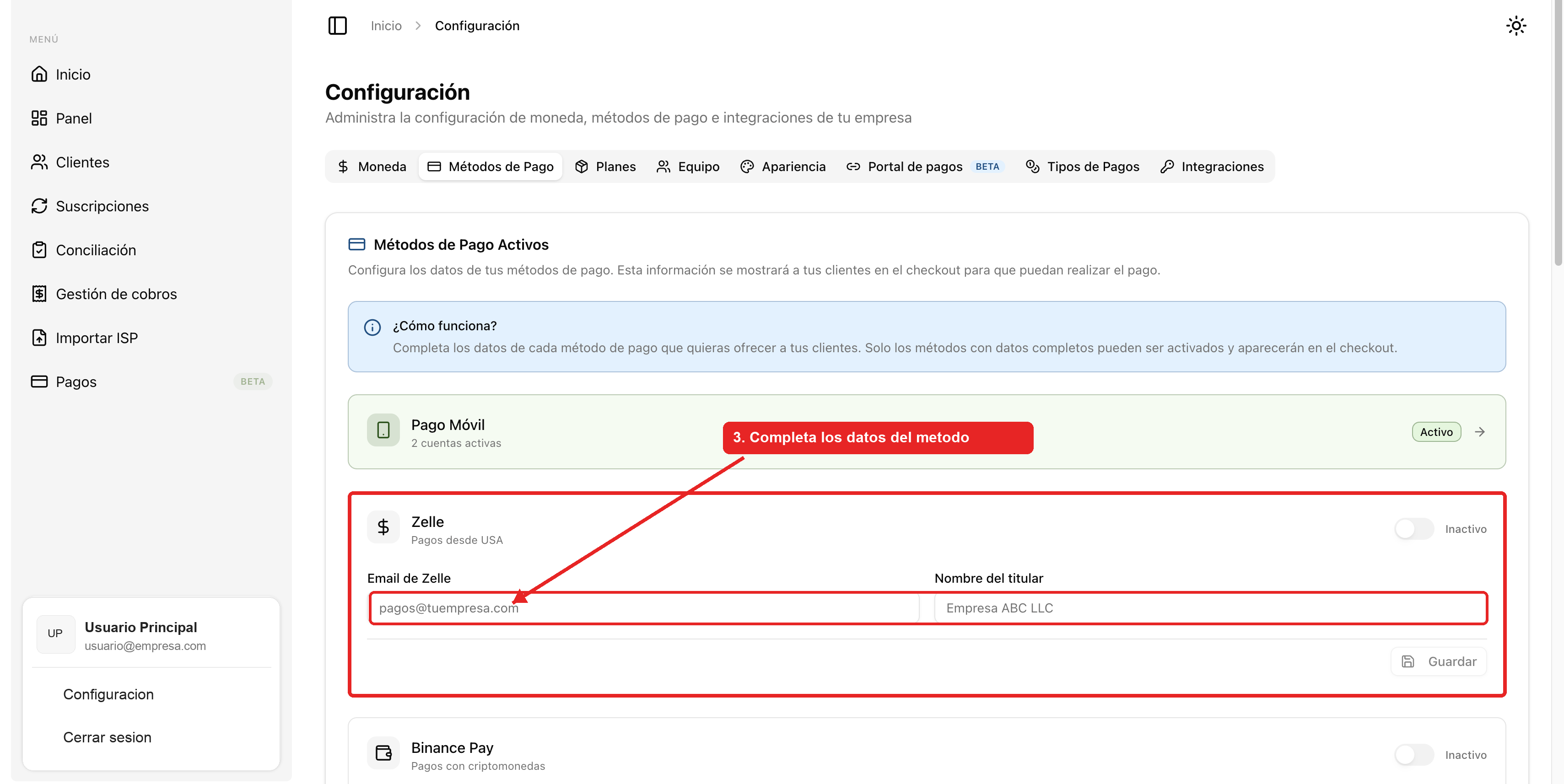Enable the Zelle toggle switch
Screen dimensions: 1564x784
pos(1413,528)
